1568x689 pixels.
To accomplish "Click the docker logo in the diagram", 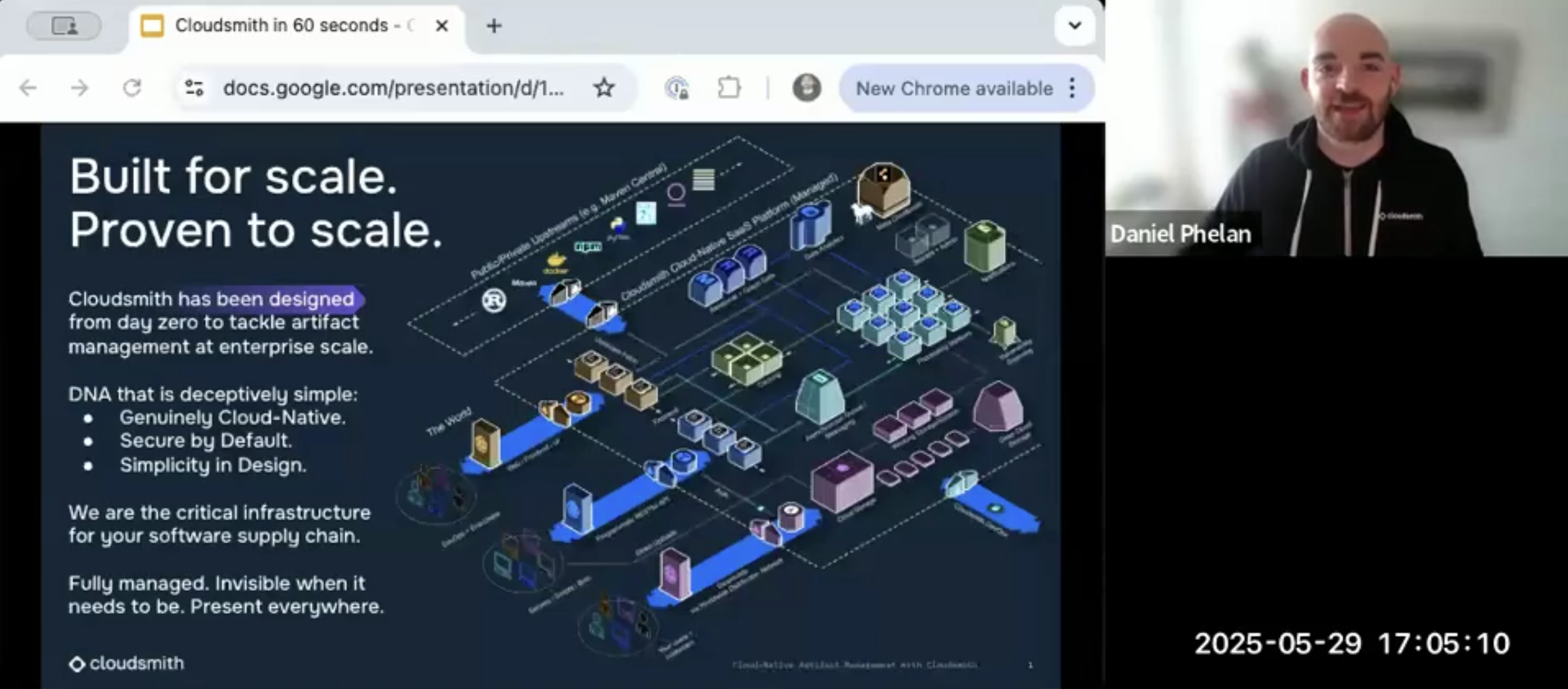I will click(555, 263).
